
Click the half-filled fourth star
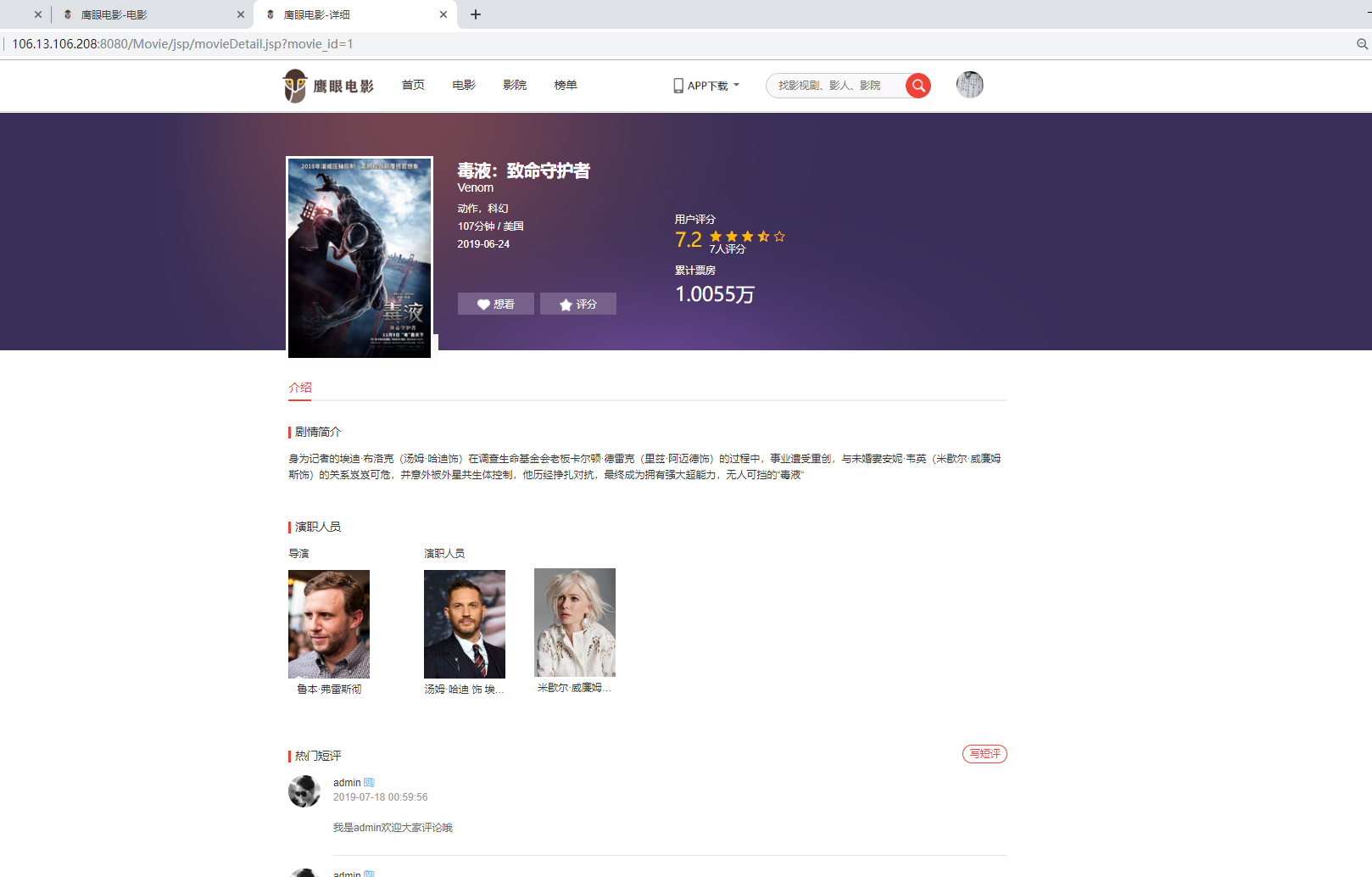coord(763,236)
